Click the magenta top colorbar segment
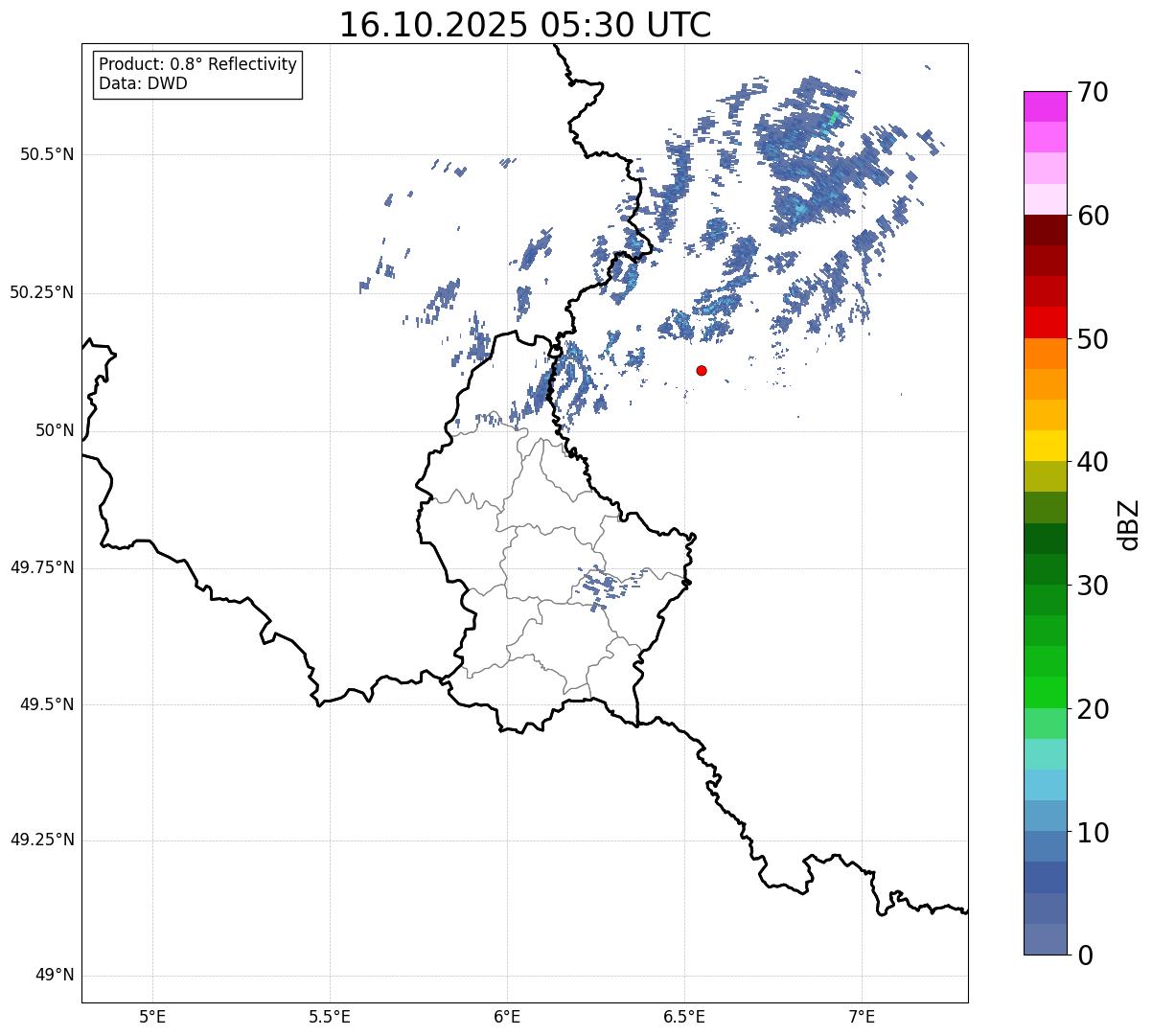The height and width of the screenshot is (1036, 1152). pyautogui.click(x=1045, y=106)
